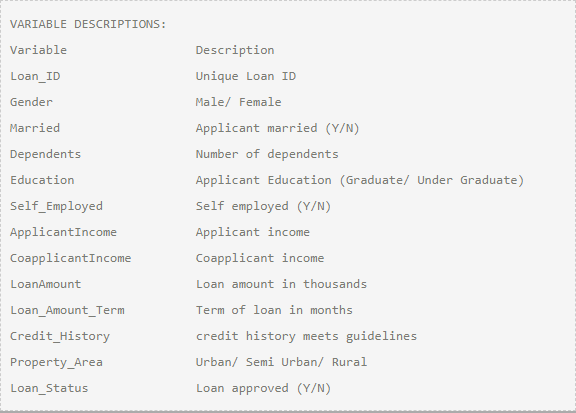Click the Gender variable text
576x413 pixels.
[x=31, y=102]
